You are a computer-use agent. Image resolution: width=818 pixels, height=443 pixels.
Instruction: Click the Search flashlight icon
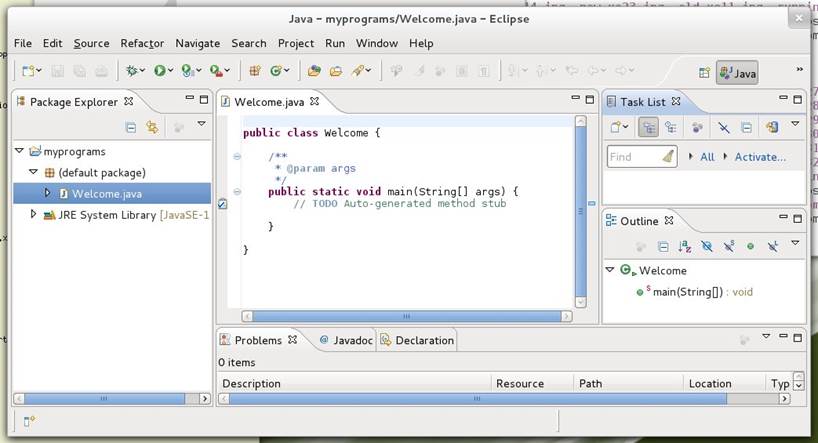357,71
